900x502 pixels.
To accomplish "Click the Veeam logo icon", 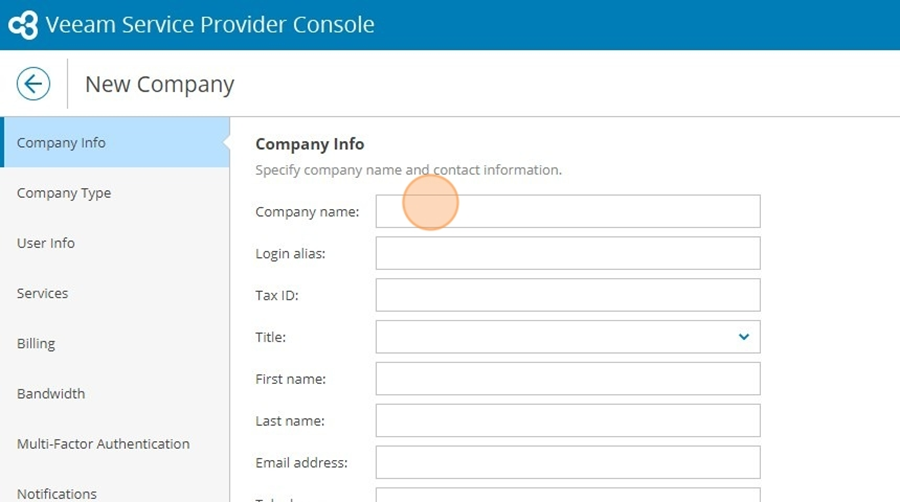I will click(23, 25).
